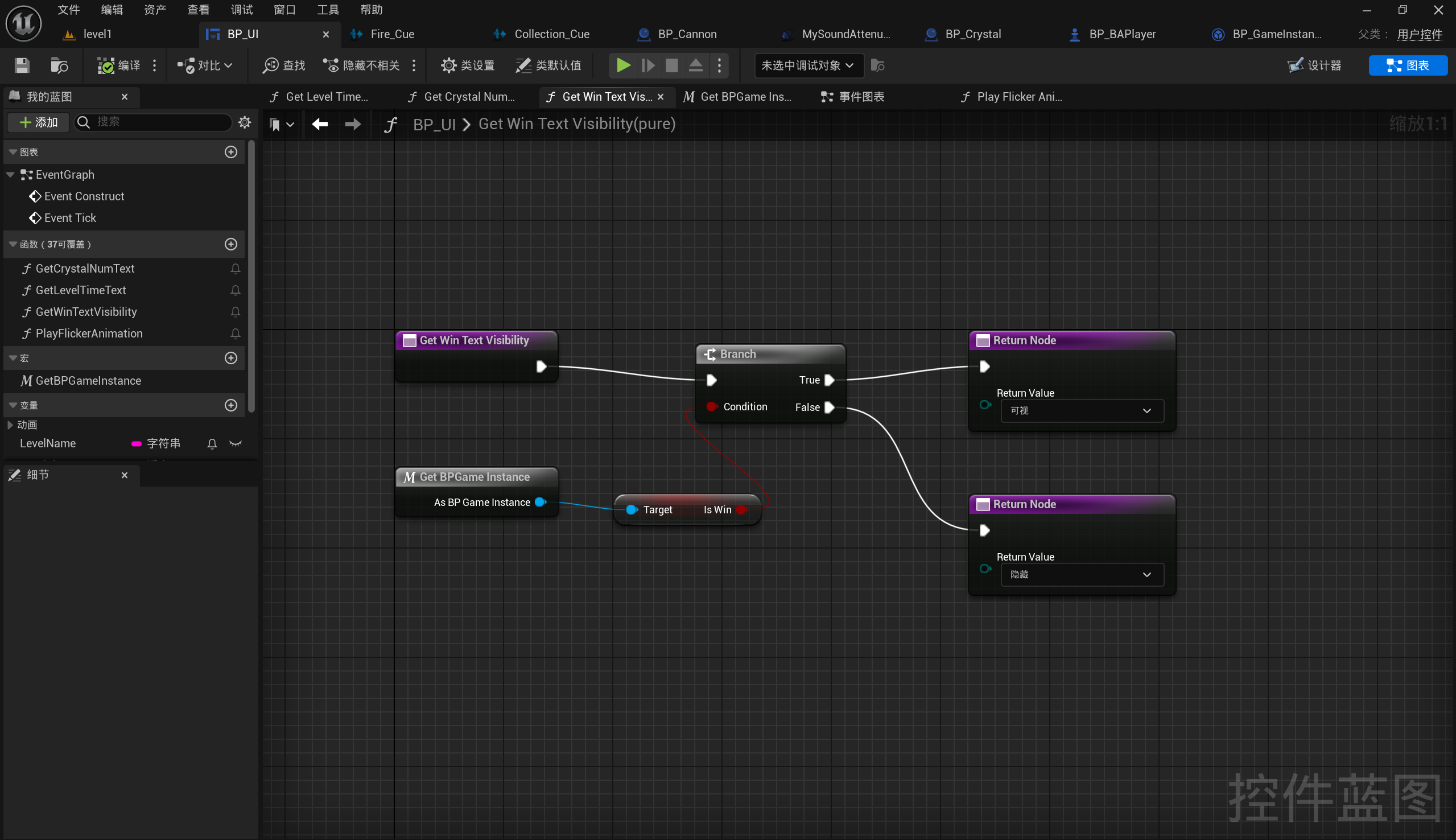The image size is (1456, 840).
Task: Switch to Designer (设计器) view
Action: pos(1315,65)
